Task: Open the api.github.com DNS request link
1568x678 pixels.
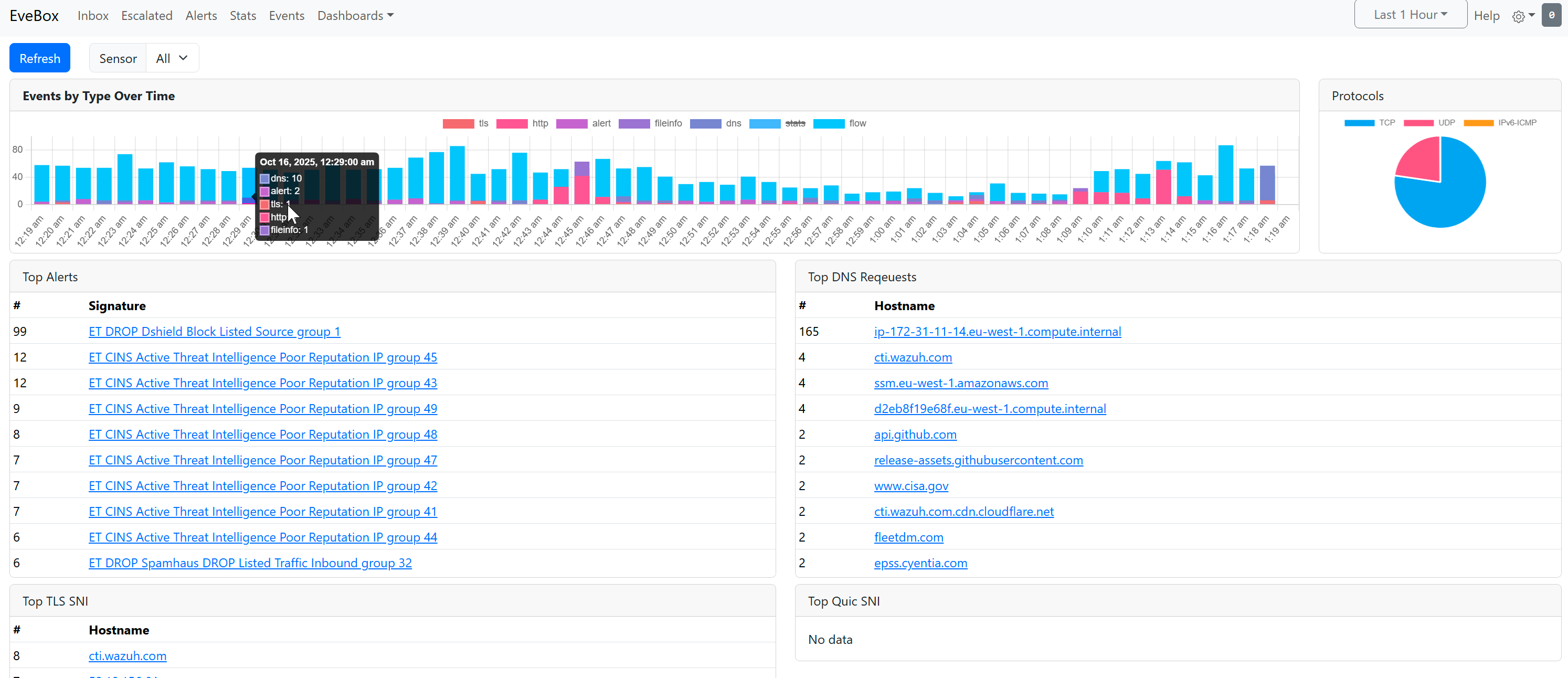Action: (x=915, y=434)
